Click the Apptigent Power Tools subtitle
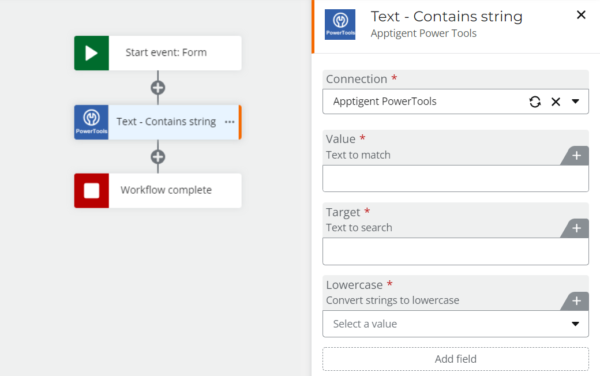 click(423, 33)
